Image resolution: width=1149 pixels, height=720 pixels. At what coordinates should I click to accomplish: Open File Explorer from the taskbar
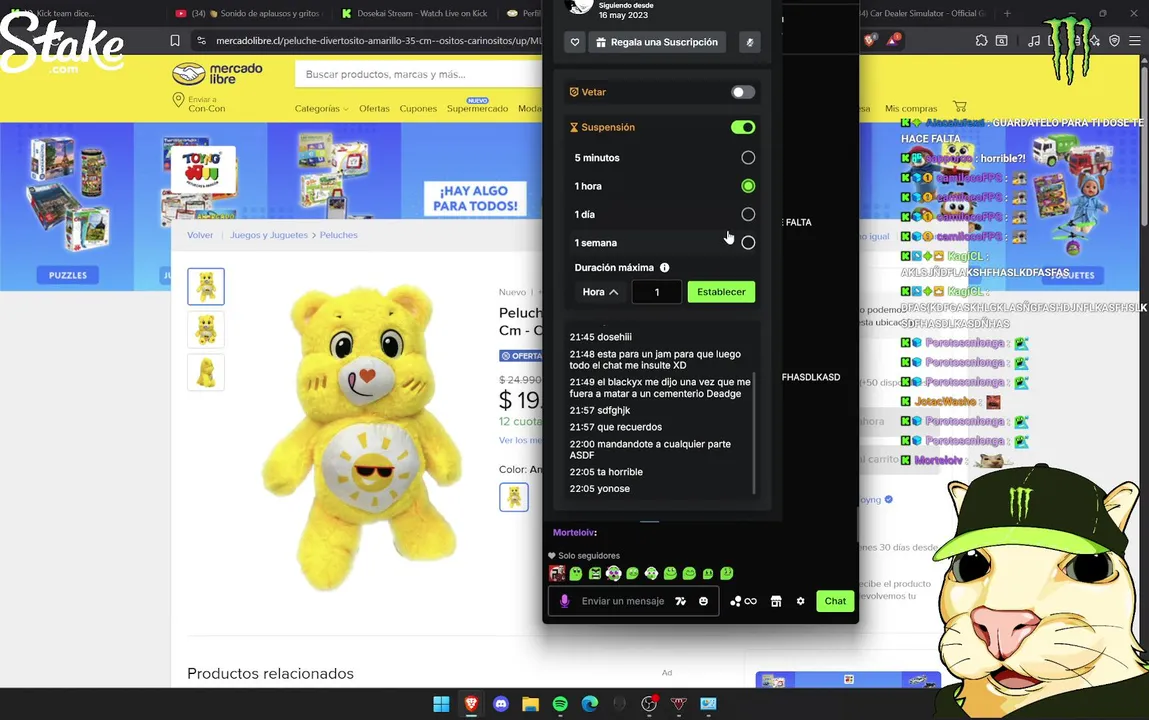pyautogui.click(x=531, y=704)
